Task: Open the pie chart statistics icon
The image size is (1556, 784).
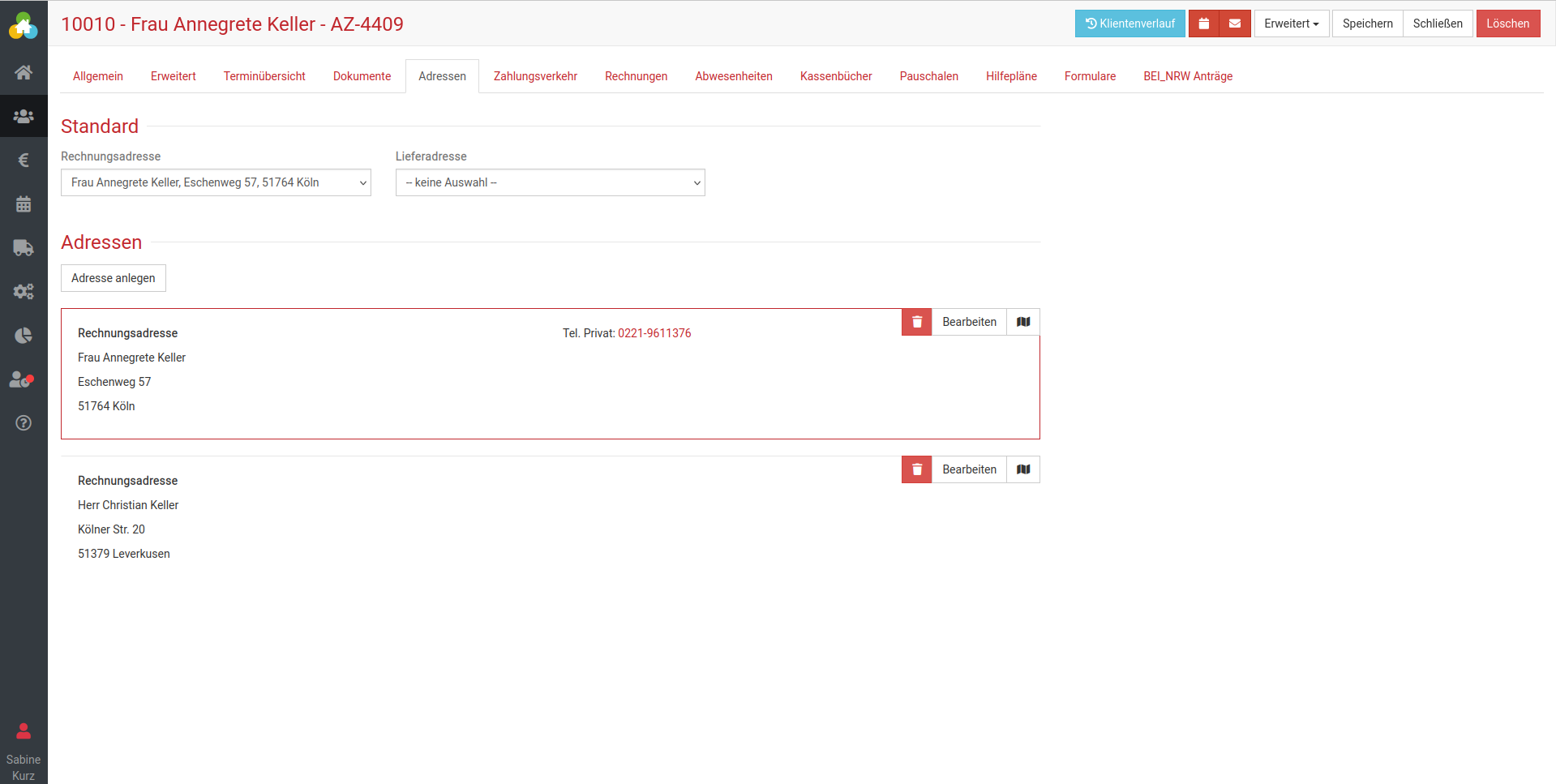Action: pyautogui.click(x=24, y=336)
